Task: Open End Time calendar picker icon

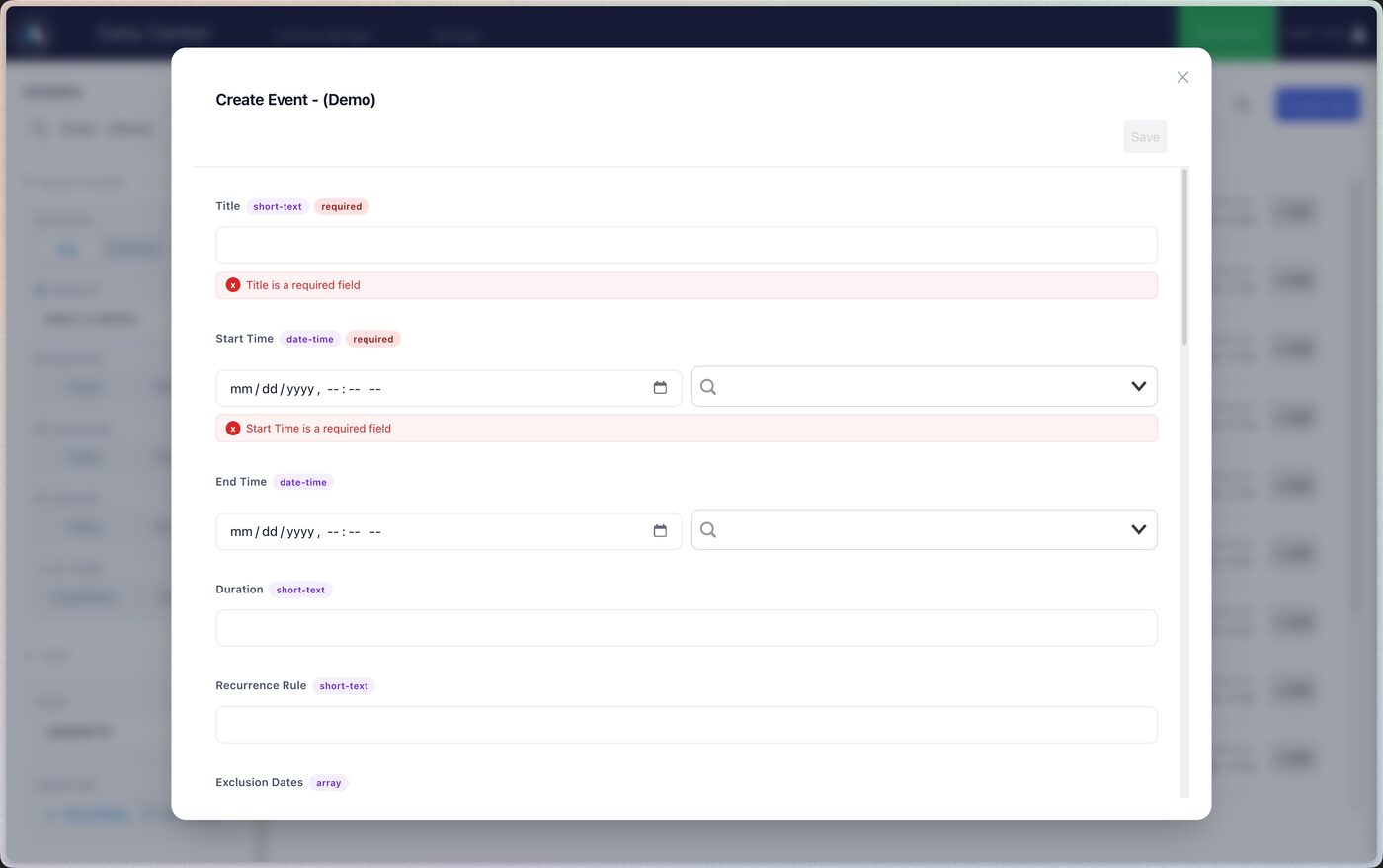Action: 660,531
